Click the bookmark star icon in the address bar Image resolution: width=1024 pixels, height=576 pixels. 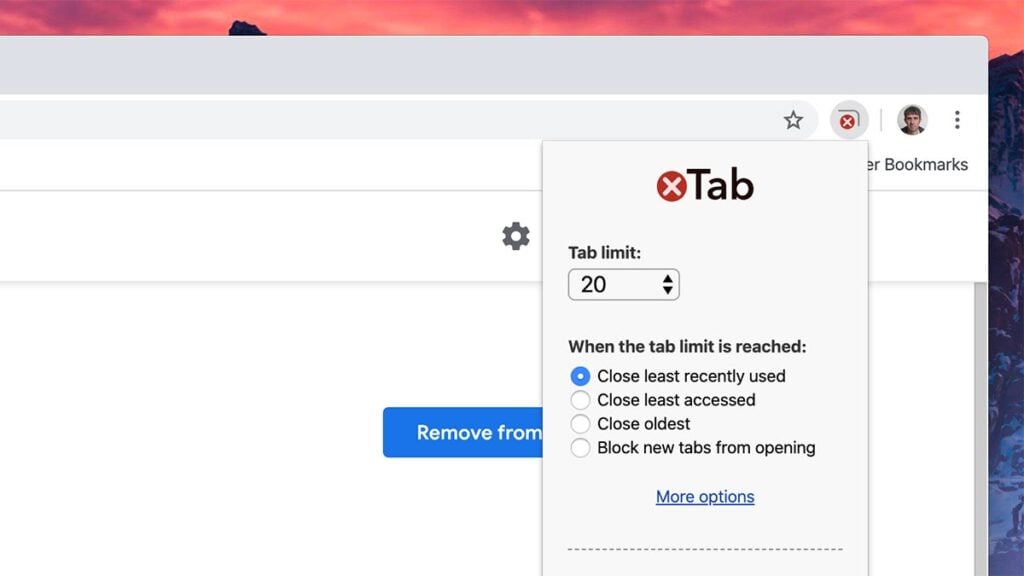click(x=793, y=120)
